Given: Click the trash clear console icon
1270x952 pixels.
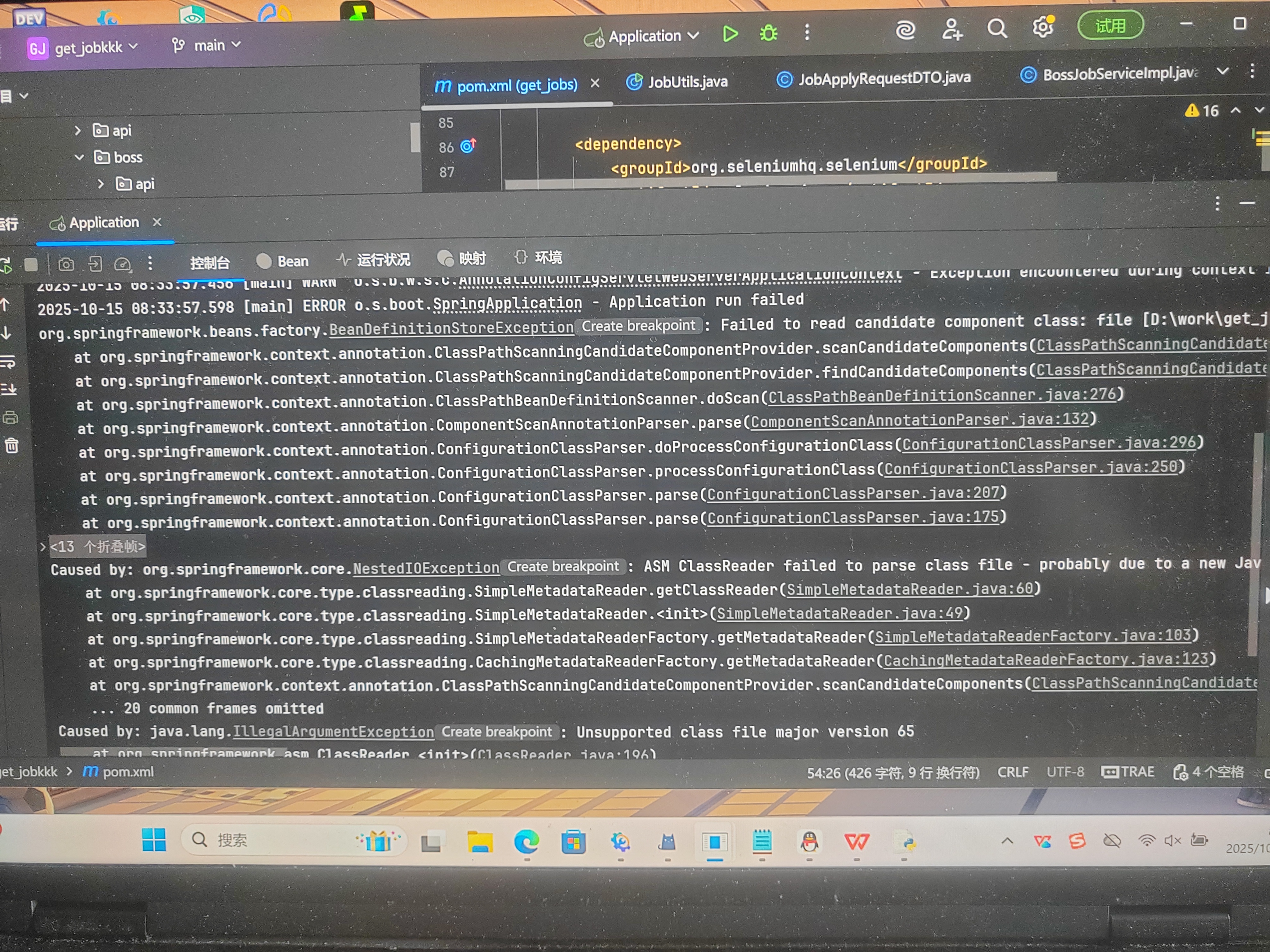Looking at the screenshot, I should pos(11,446).
